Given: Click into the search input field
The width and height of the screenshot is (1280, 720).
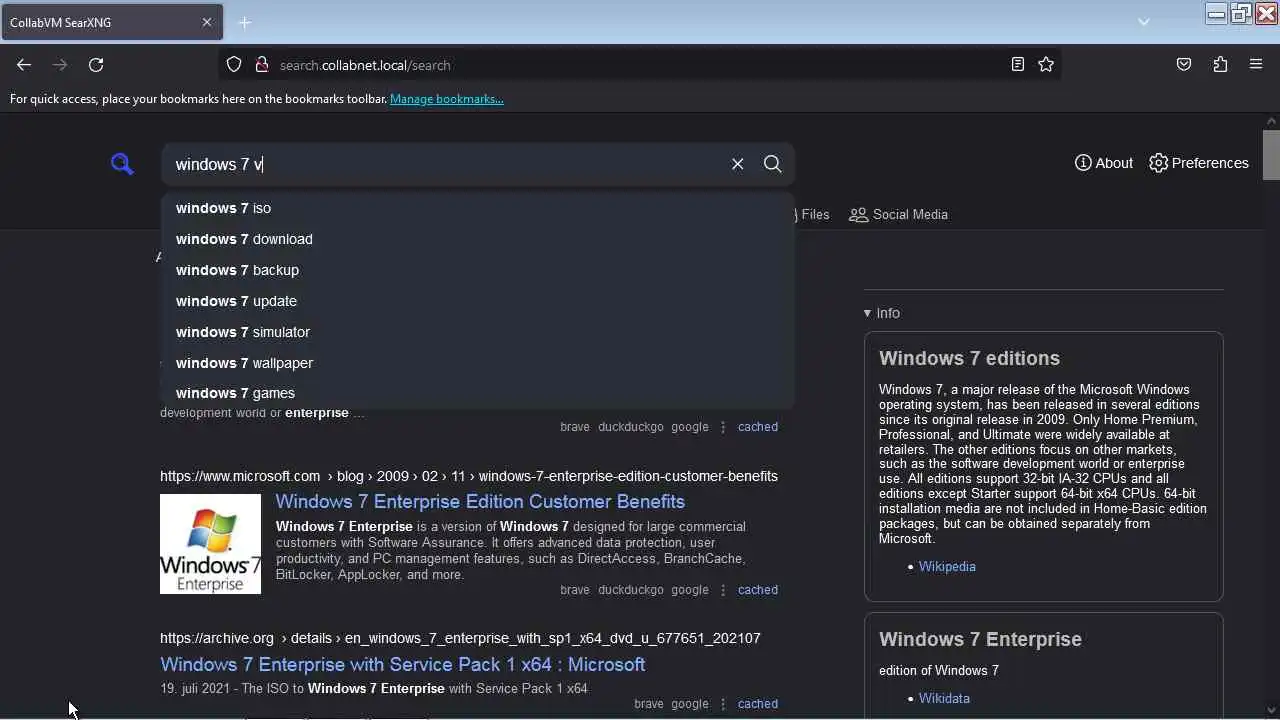Looking at the screenshot, I should click(x=445, y=164).
